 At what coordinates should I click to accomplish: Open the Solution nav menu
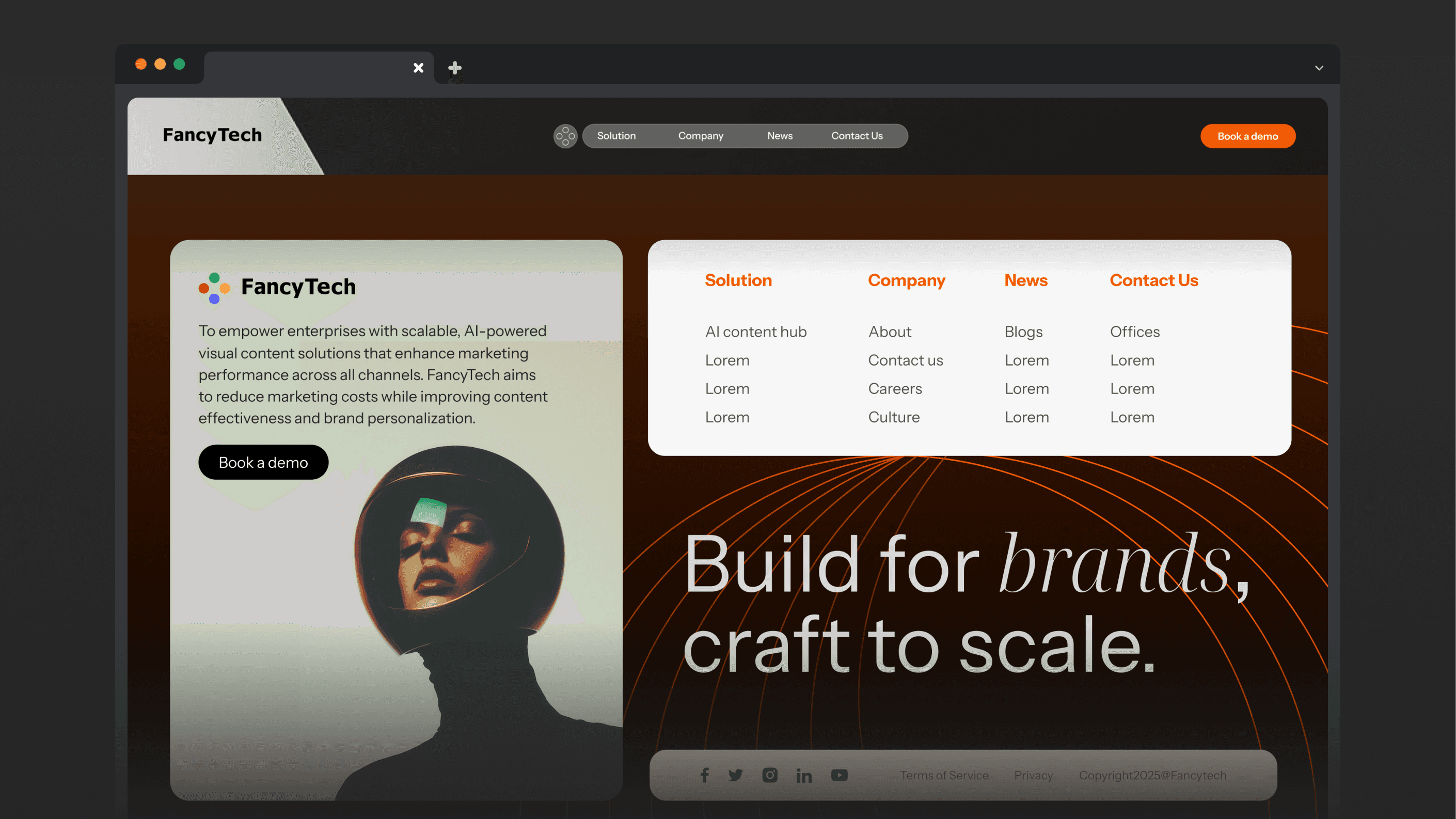[616, 136]
